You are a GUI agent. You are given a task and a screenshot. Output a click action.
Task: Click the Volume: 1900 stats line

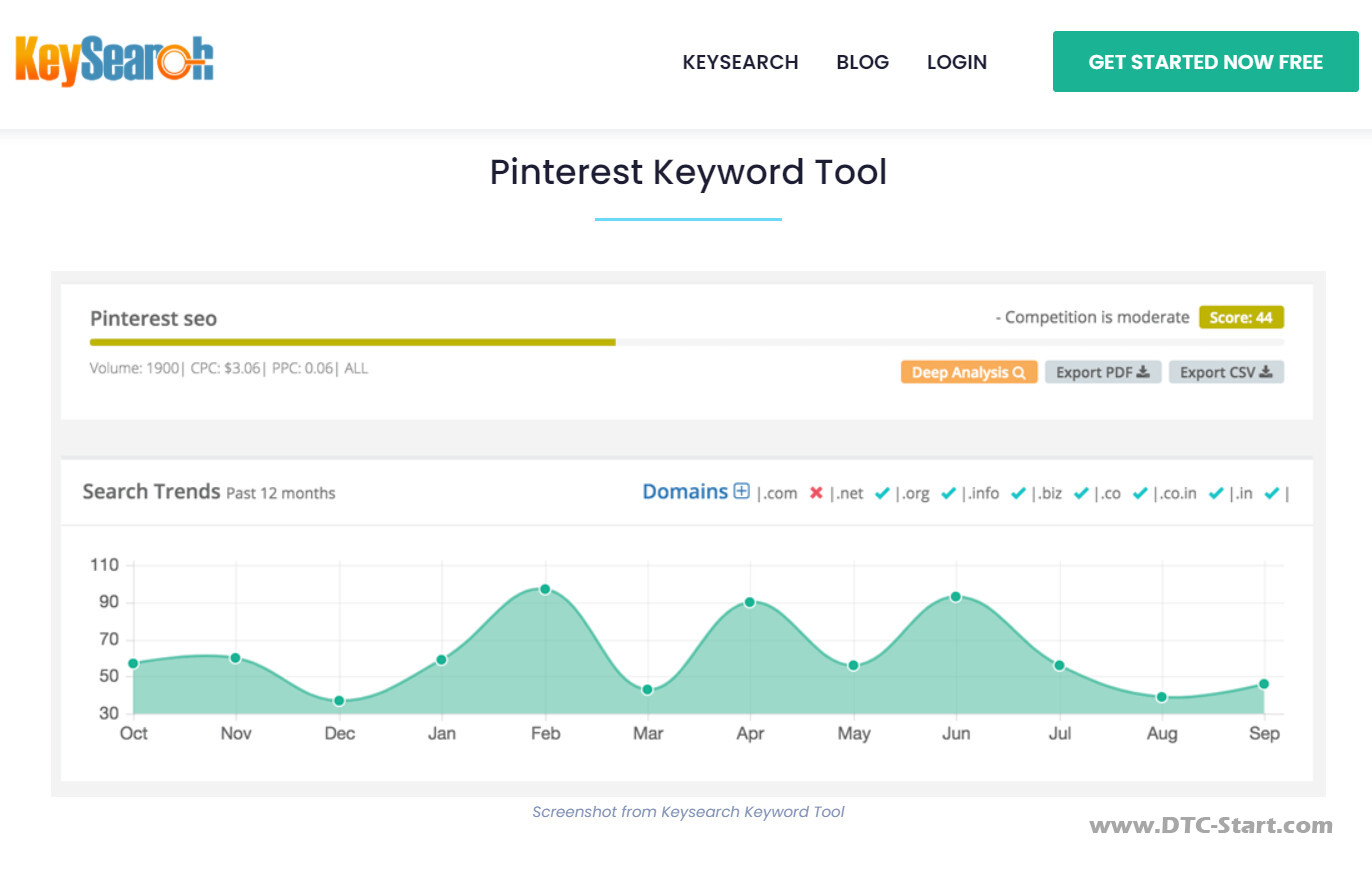pyautogui.click(x=229, y=368)
